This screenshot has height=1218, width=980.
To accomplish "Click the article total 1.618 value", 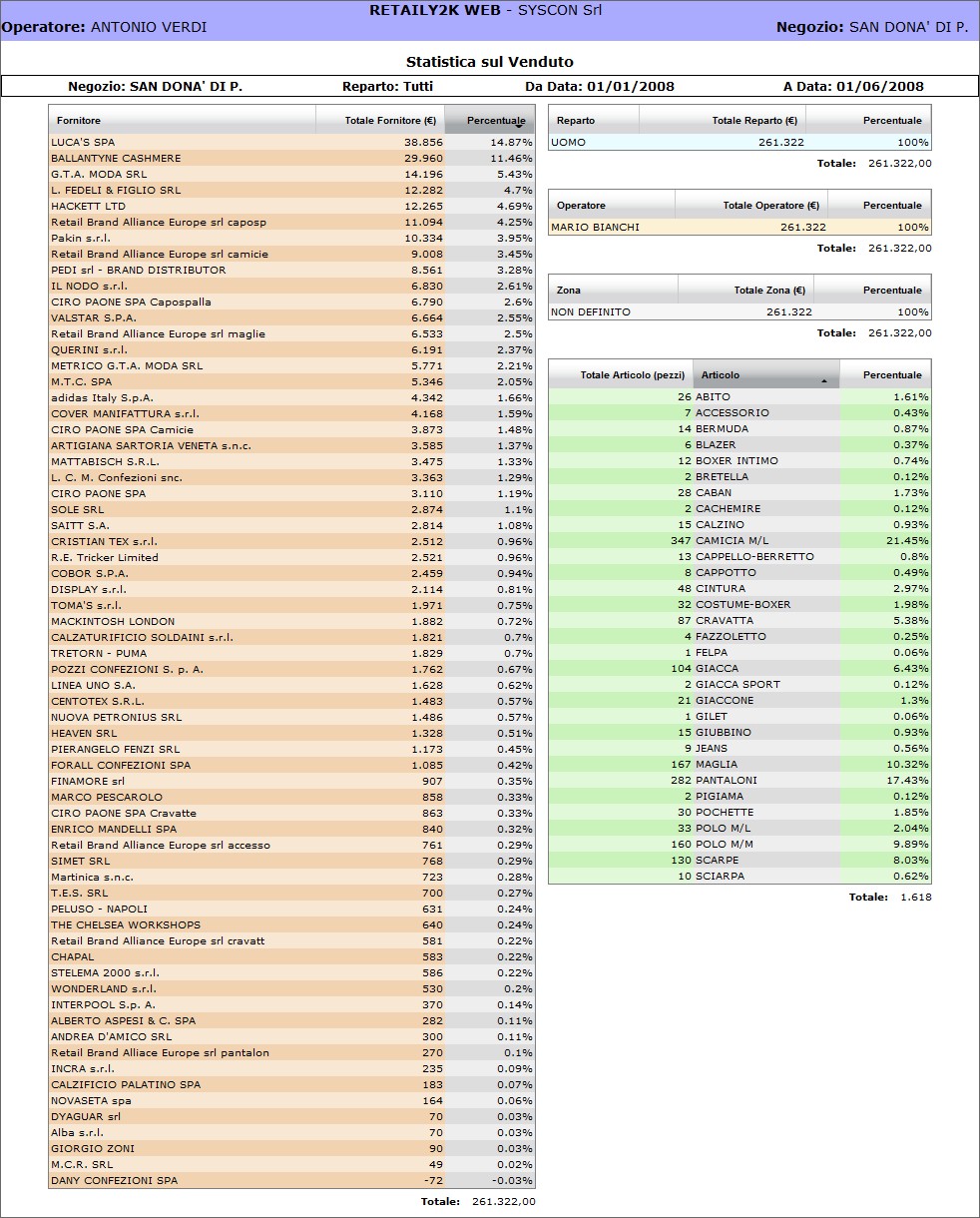I will click(915, 898).
